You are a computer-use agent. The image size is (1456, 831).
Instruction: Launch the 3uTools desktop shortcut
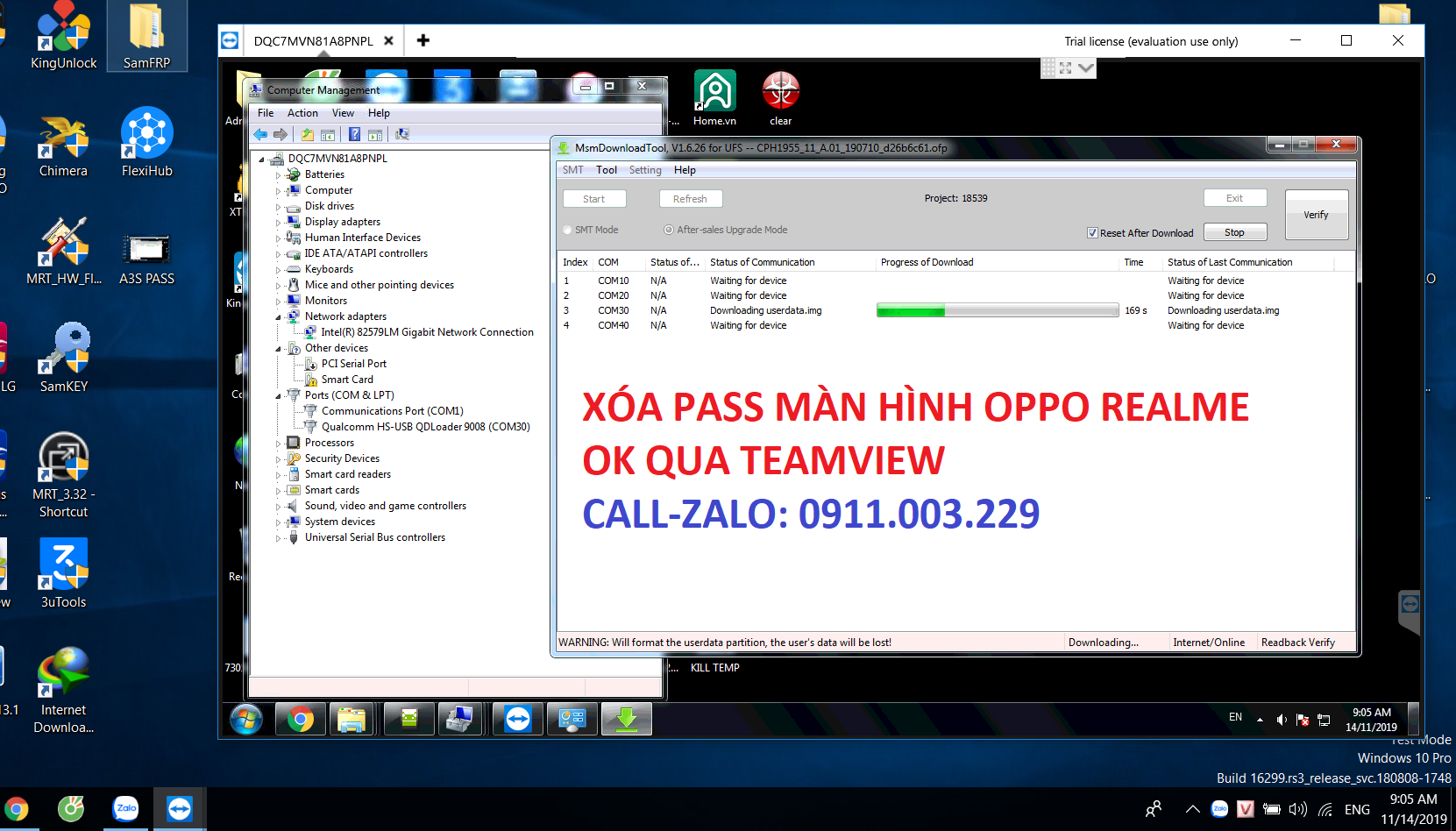(63, 574)
